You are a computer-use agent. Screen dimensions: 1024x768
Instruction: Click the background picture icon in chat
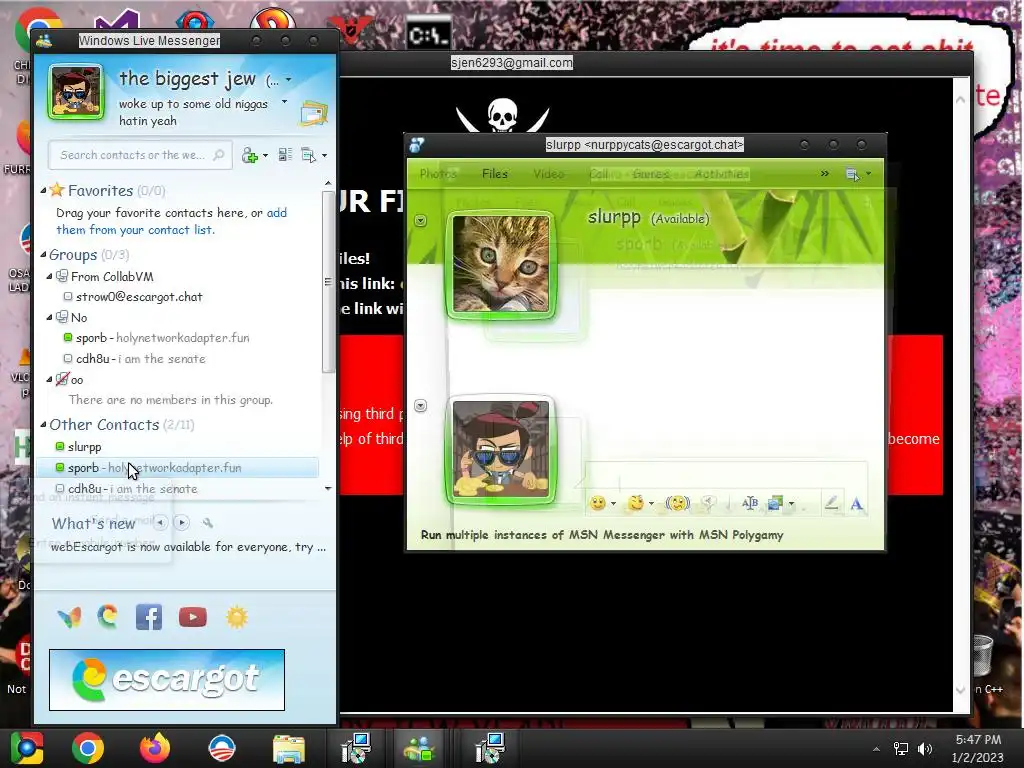point(775,503)
